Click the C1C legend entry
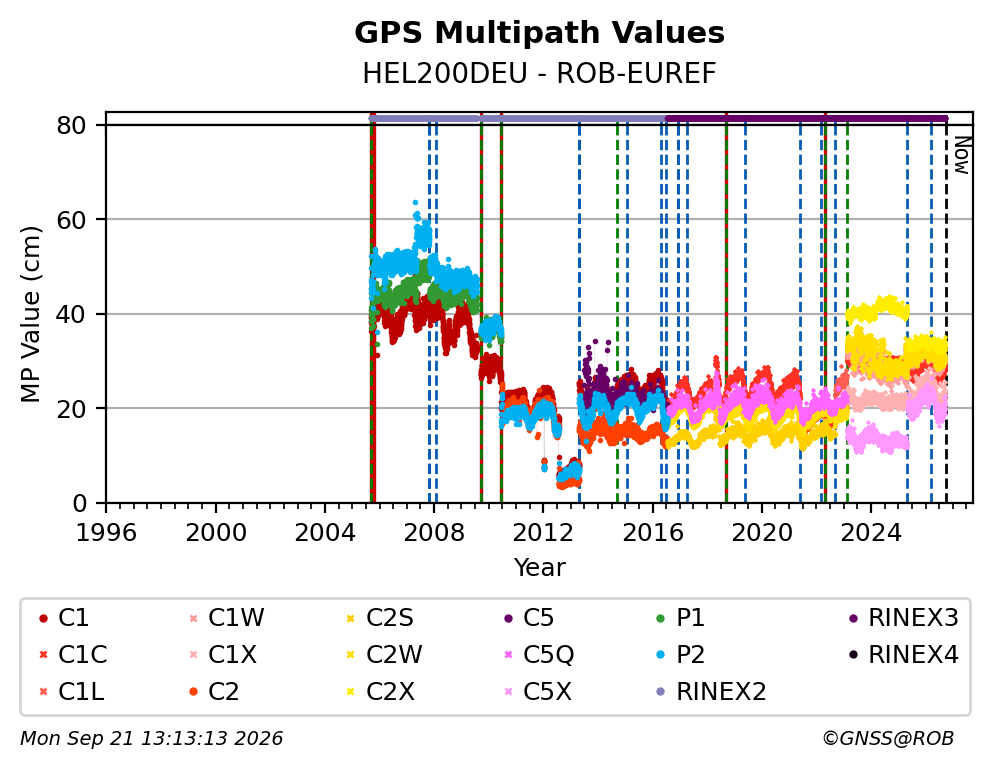Screen dimensions: 992x769 [73, 655]
